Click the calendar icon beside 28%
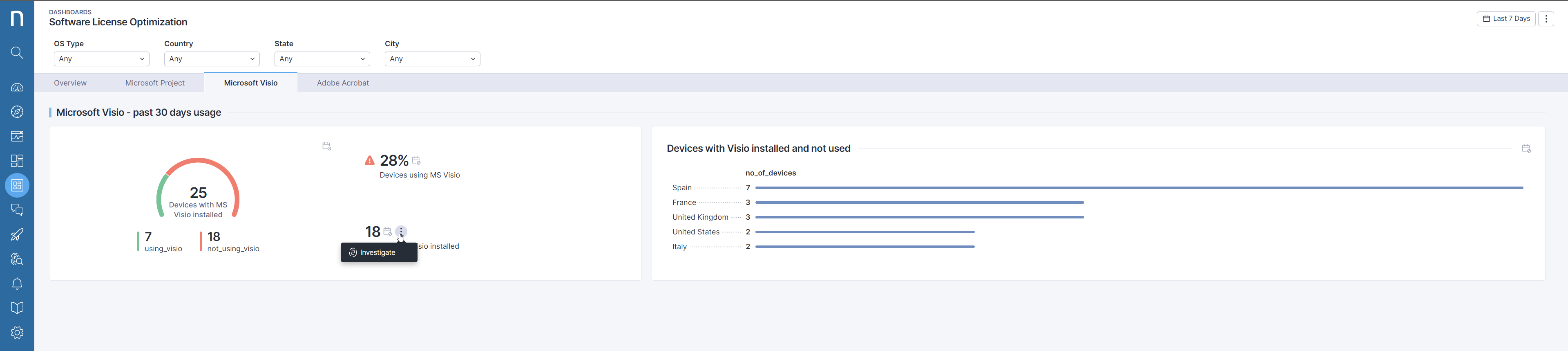 click(416, 160)
